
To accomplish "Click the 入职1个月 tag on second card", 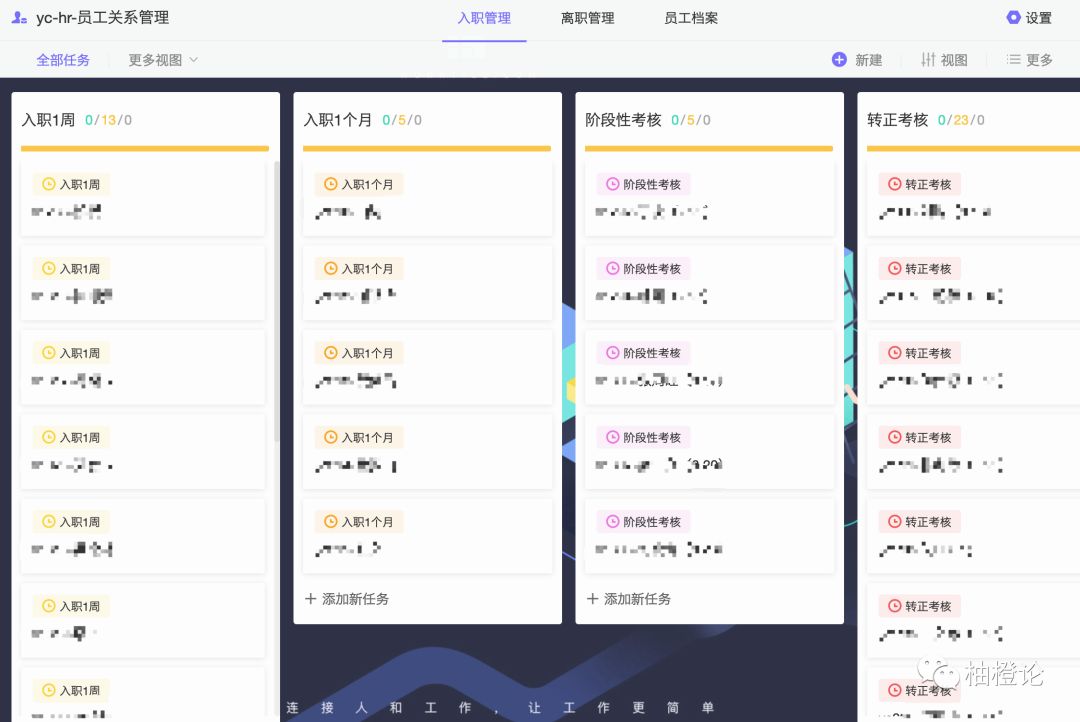I will pos(358,269).
